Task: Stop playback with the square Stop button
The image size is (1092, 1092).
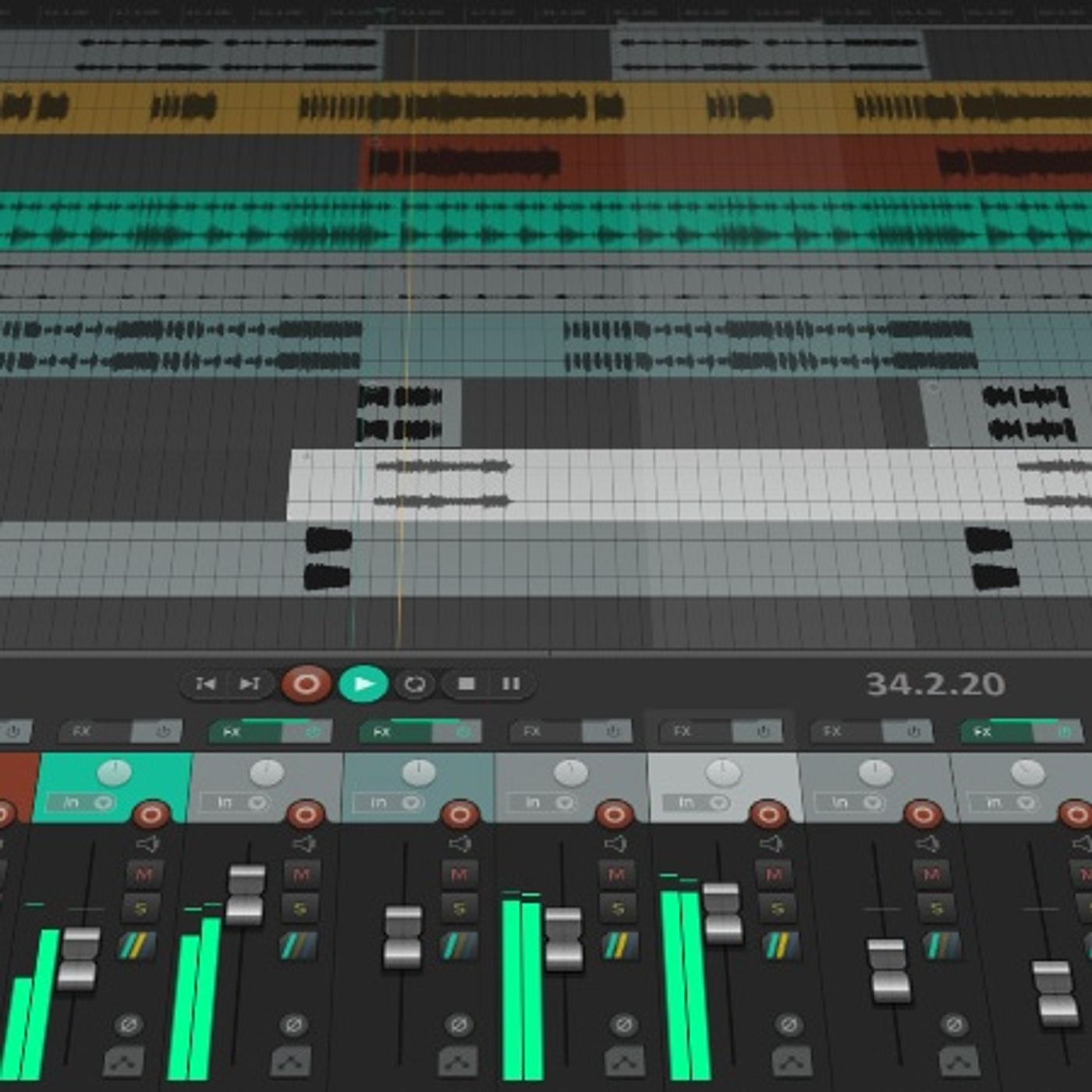Action: (x=466, y=684)
